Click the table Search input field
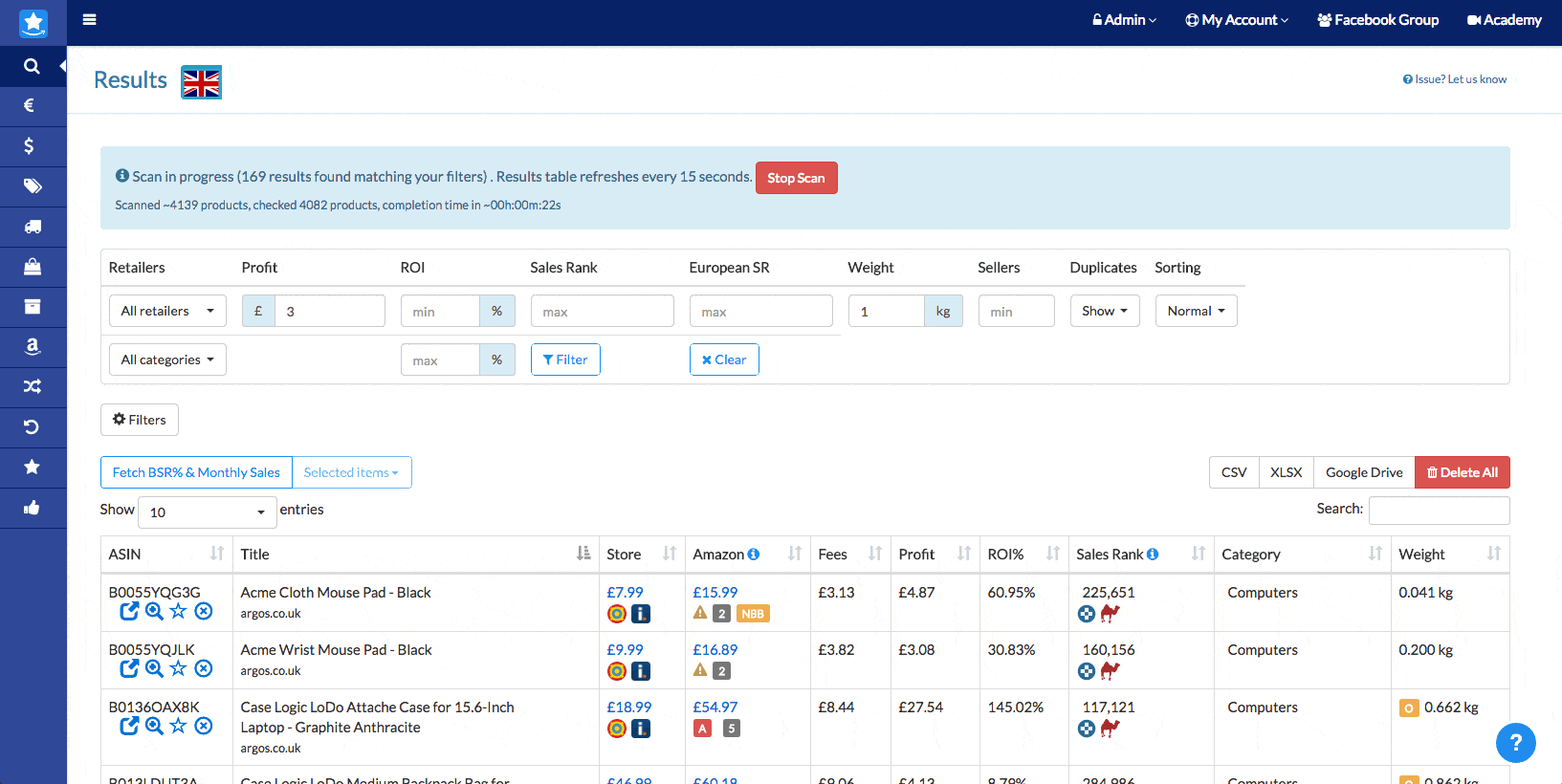This screenshot has width=1562, height=784. pos(1439,510)
